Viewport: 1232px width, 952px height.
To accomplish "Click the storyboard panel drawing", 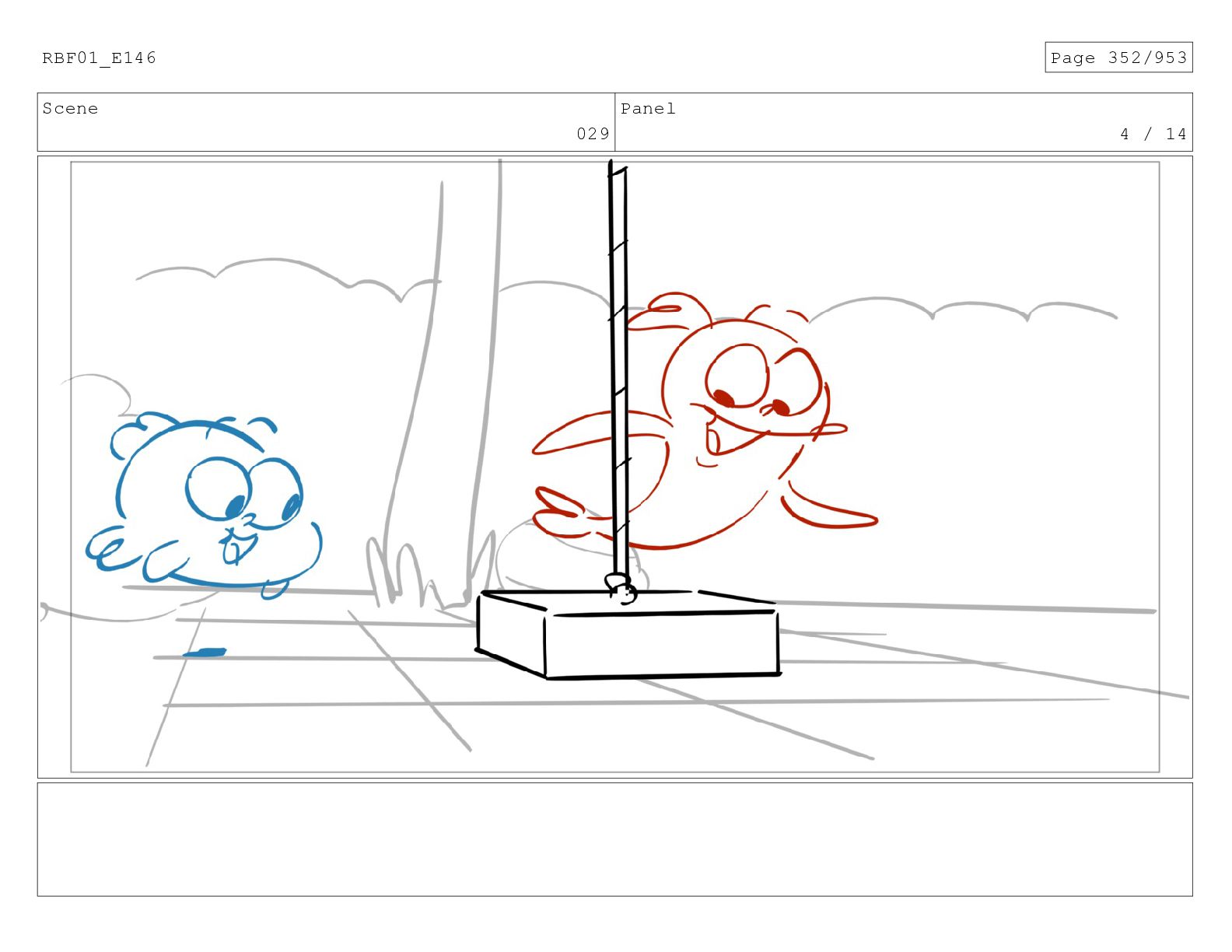I will [614, 467].
